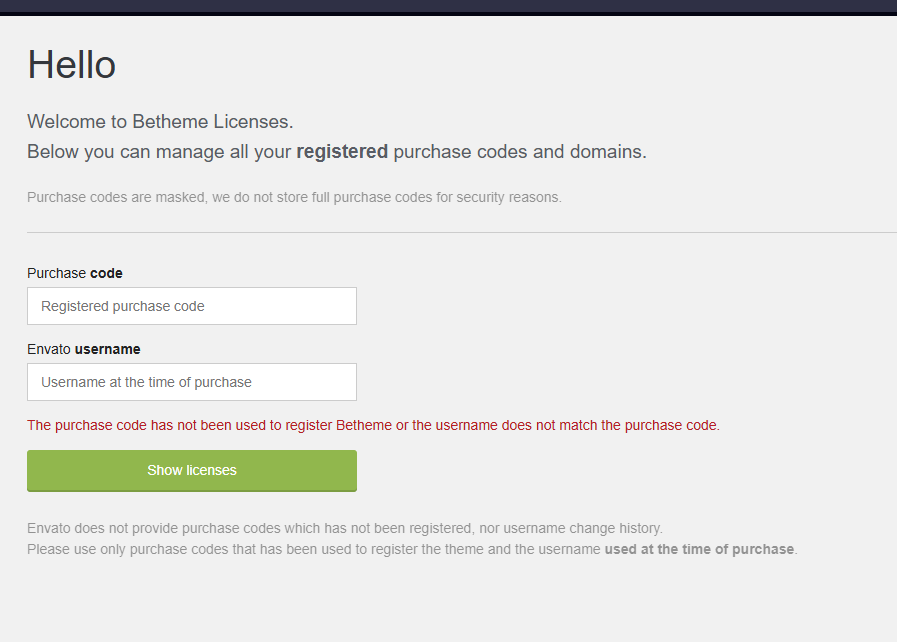
Task: Click the dark header bar at the top
Action: pyautogui.click(x=448, y=6)
